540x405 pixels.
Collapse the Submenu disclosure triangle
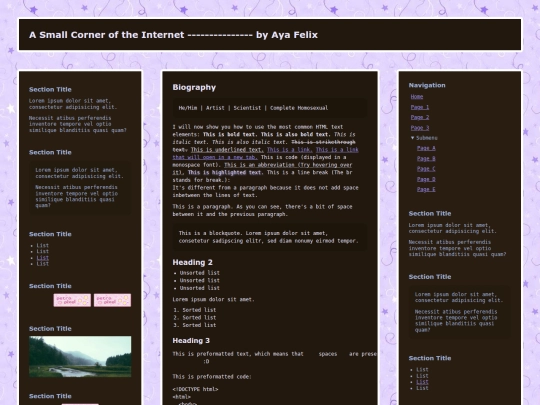pos(413,138)
